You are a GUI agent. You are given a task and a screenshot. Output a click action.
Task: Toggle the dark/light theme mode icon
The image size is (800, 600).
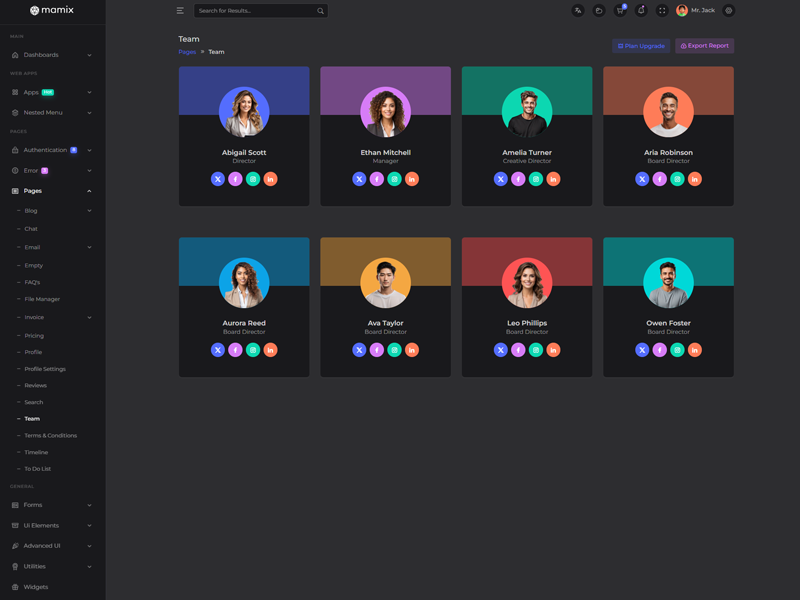(599, 11)
